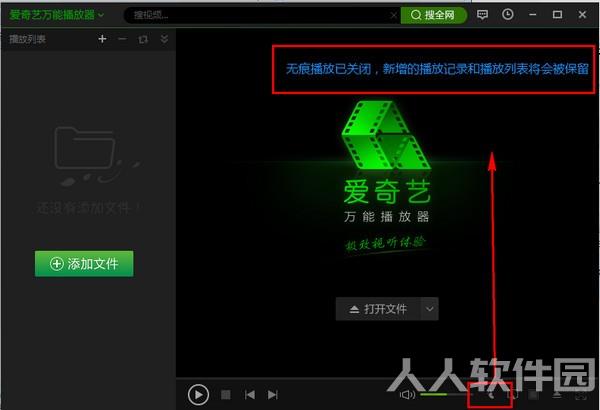Enter fullscreen using the bottom-right icon
Viewport: 600px width, 410px height.
pos(581,394)
